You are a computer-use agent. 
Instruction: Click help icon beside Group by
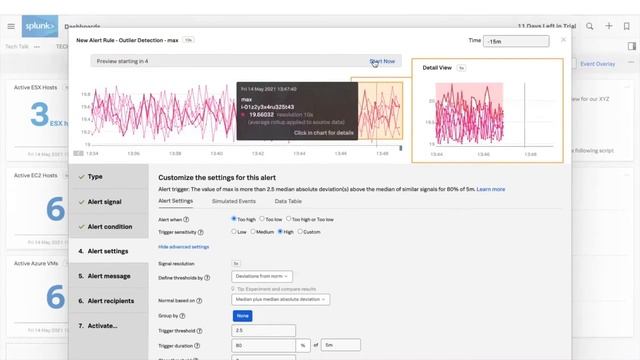point(182,316)
